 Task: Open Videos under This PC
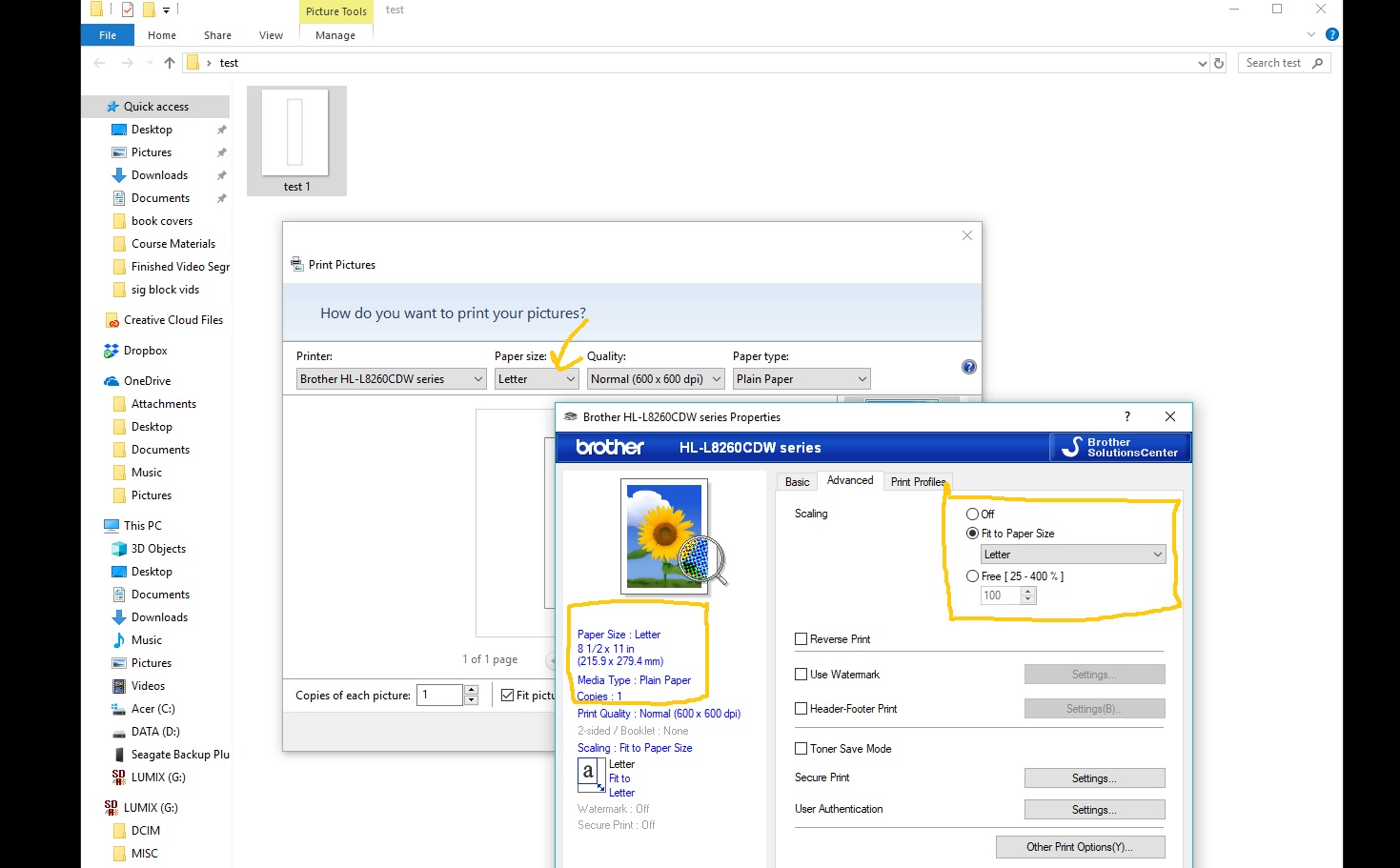coord(148,686)
